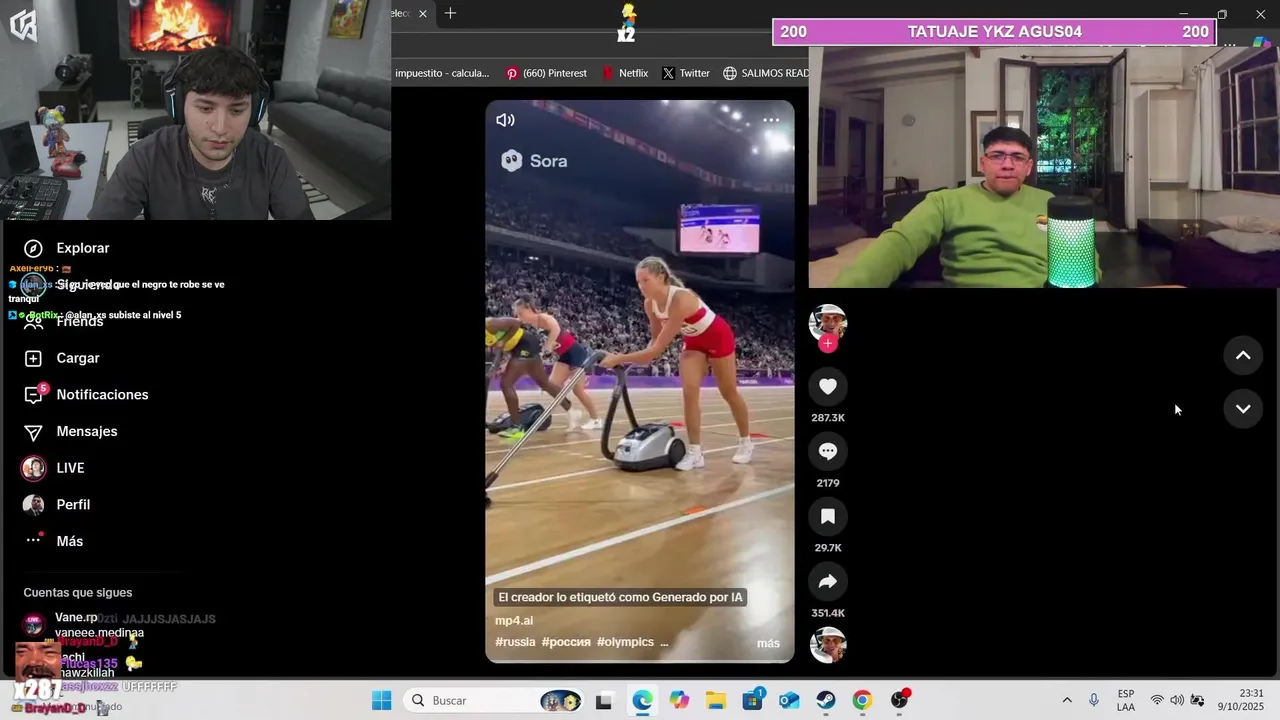Viewport: 1280px width, 720px height.
Task: Open the comments bubble showing 2179
Action: point(828,451)
